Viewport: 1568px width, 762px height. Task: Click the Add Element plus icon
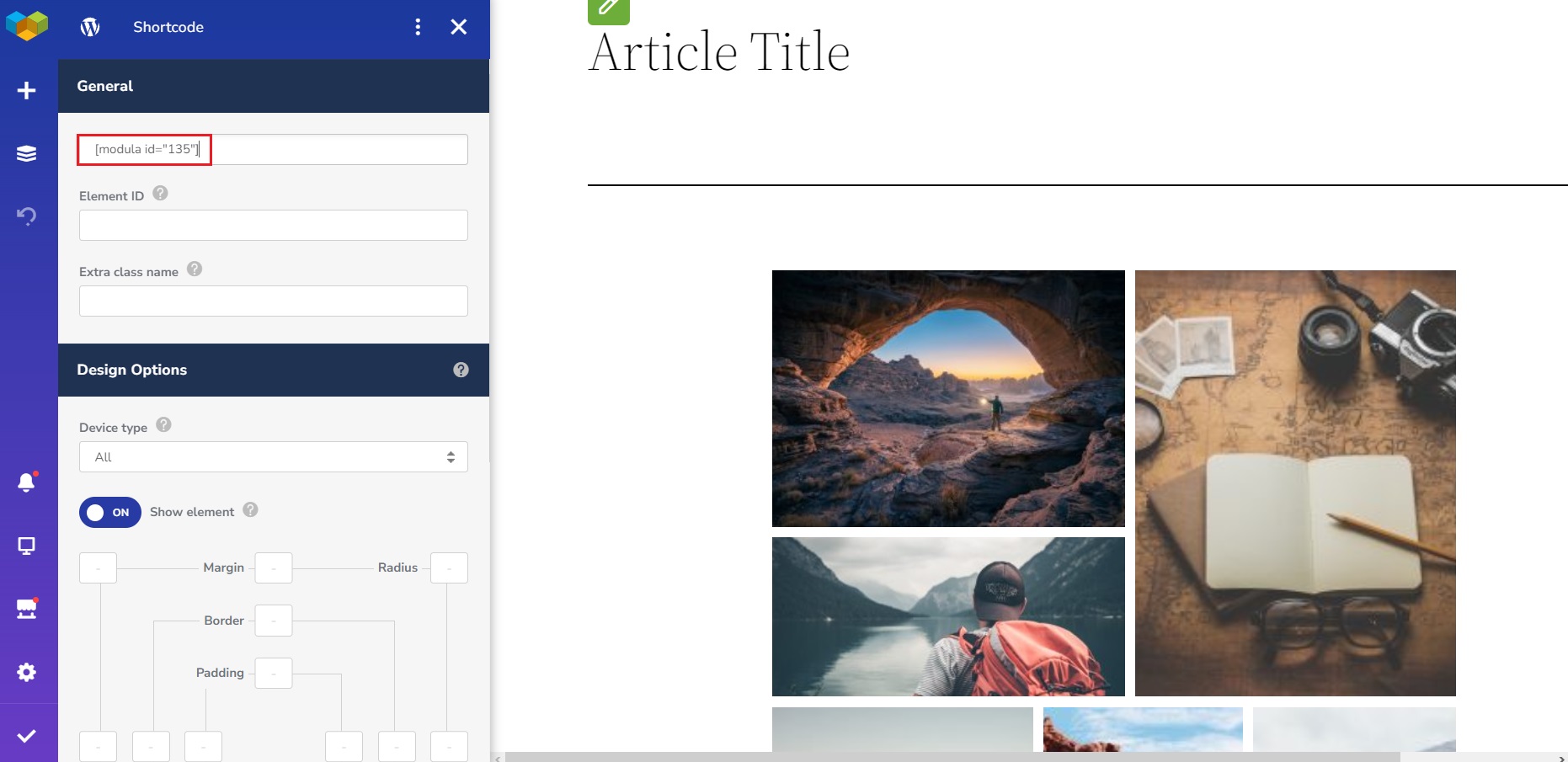27,90
